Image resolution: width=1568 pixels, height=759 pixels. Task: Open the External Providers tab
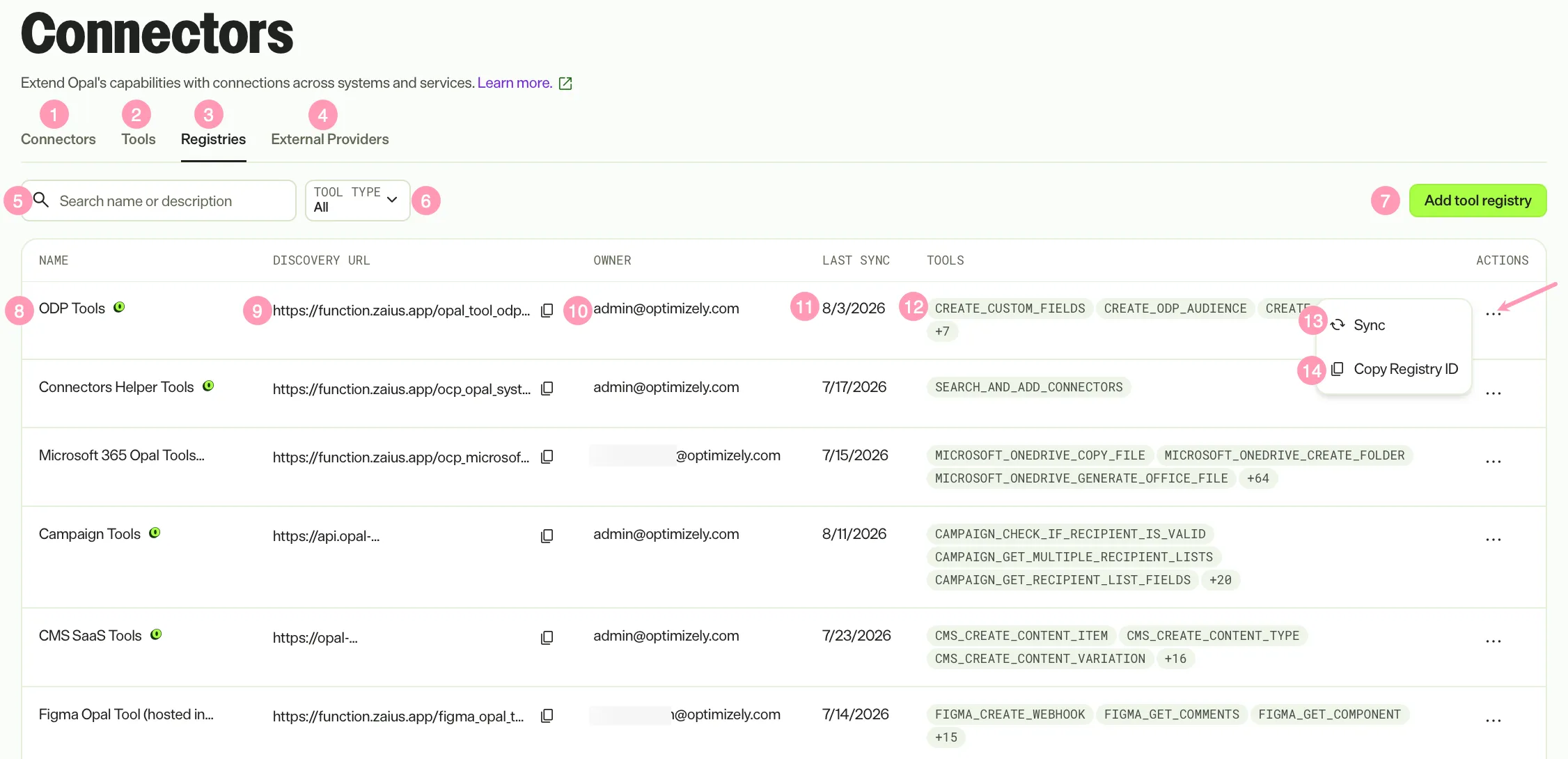pos(329,139)
